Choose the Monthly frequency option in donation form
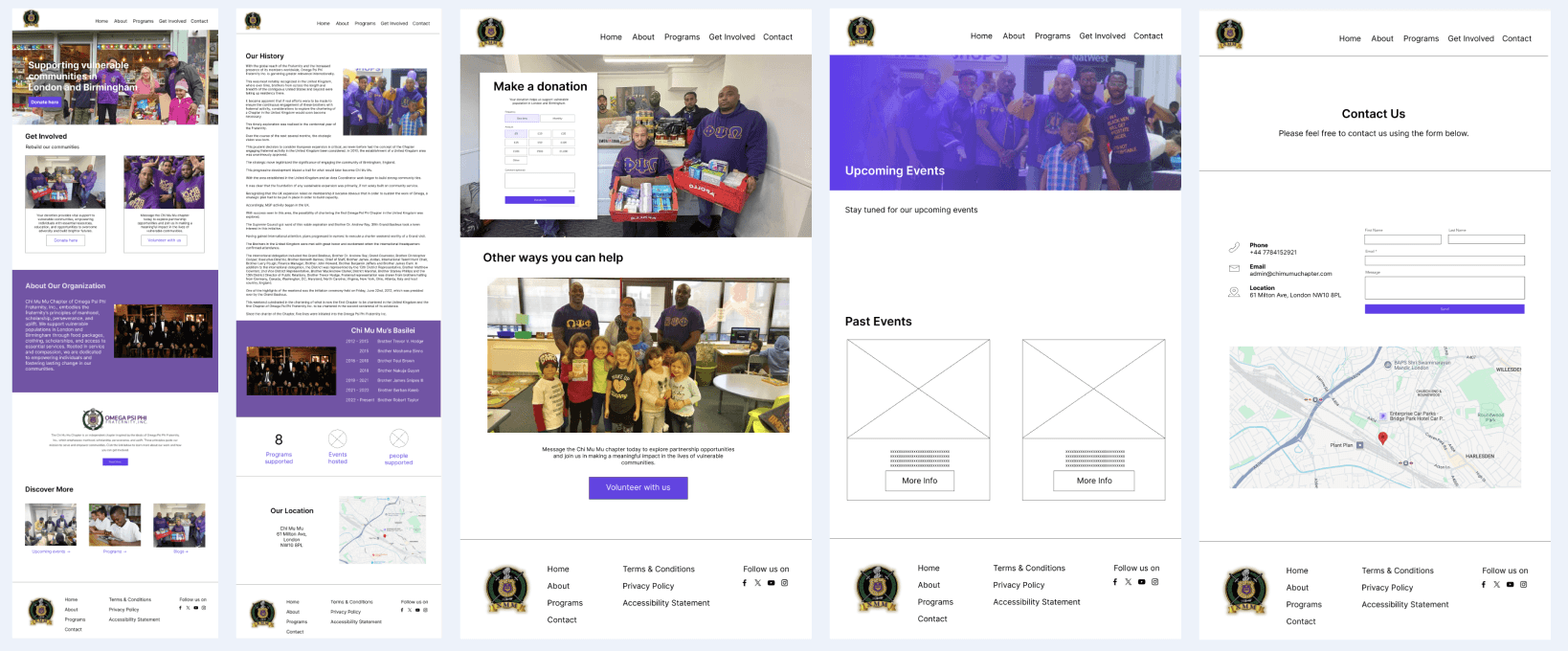The width and height of the screenshot is (1568, 651). [x=557, y=118]
